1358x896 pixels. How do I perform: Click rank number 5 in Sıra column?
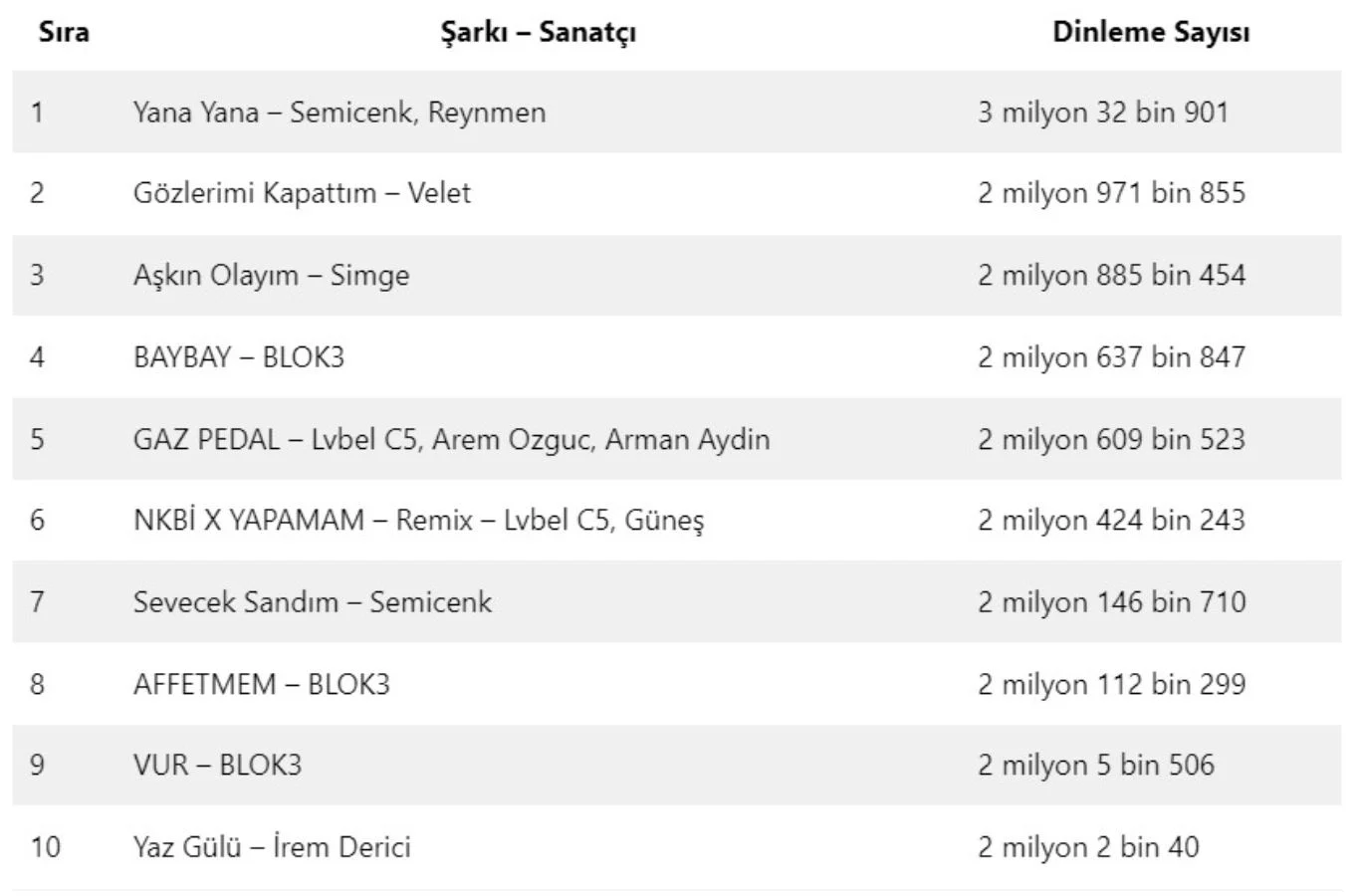coord(37,439)
